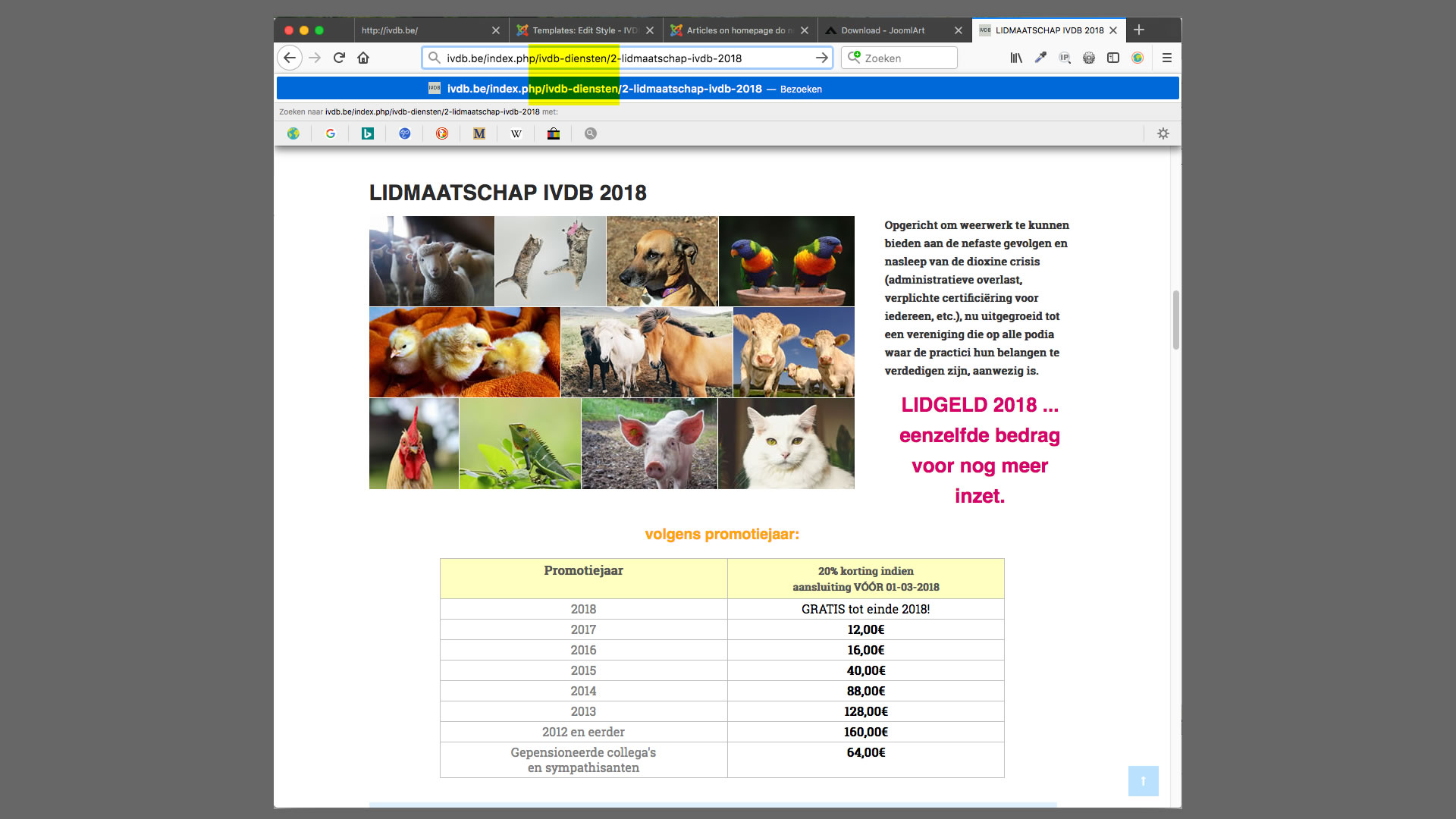Click the browser reload button
The height and width of the screenshot is (819, 1456).
point(339,58)
